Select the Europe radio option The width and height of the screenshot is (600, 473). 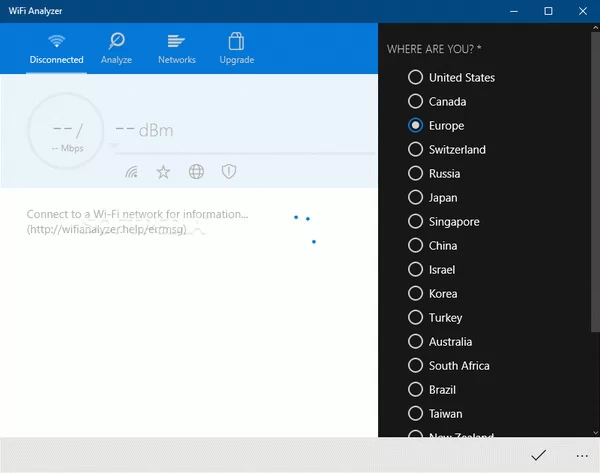416,125
